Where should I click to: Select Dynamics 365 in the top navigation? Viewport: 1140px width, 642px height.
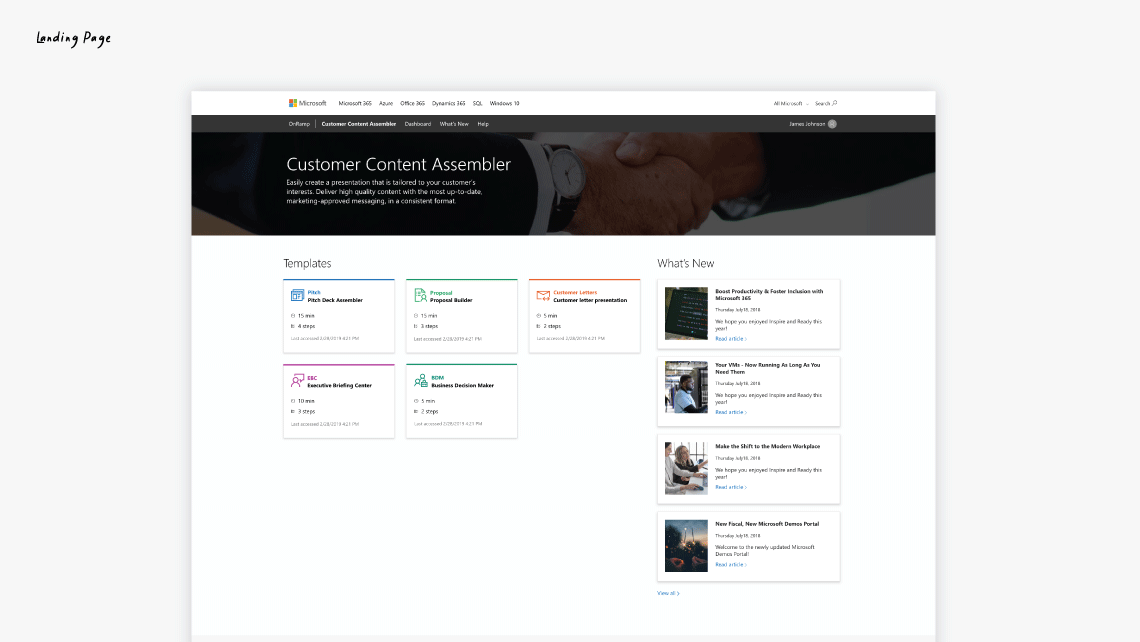click(x=449, y=103)
